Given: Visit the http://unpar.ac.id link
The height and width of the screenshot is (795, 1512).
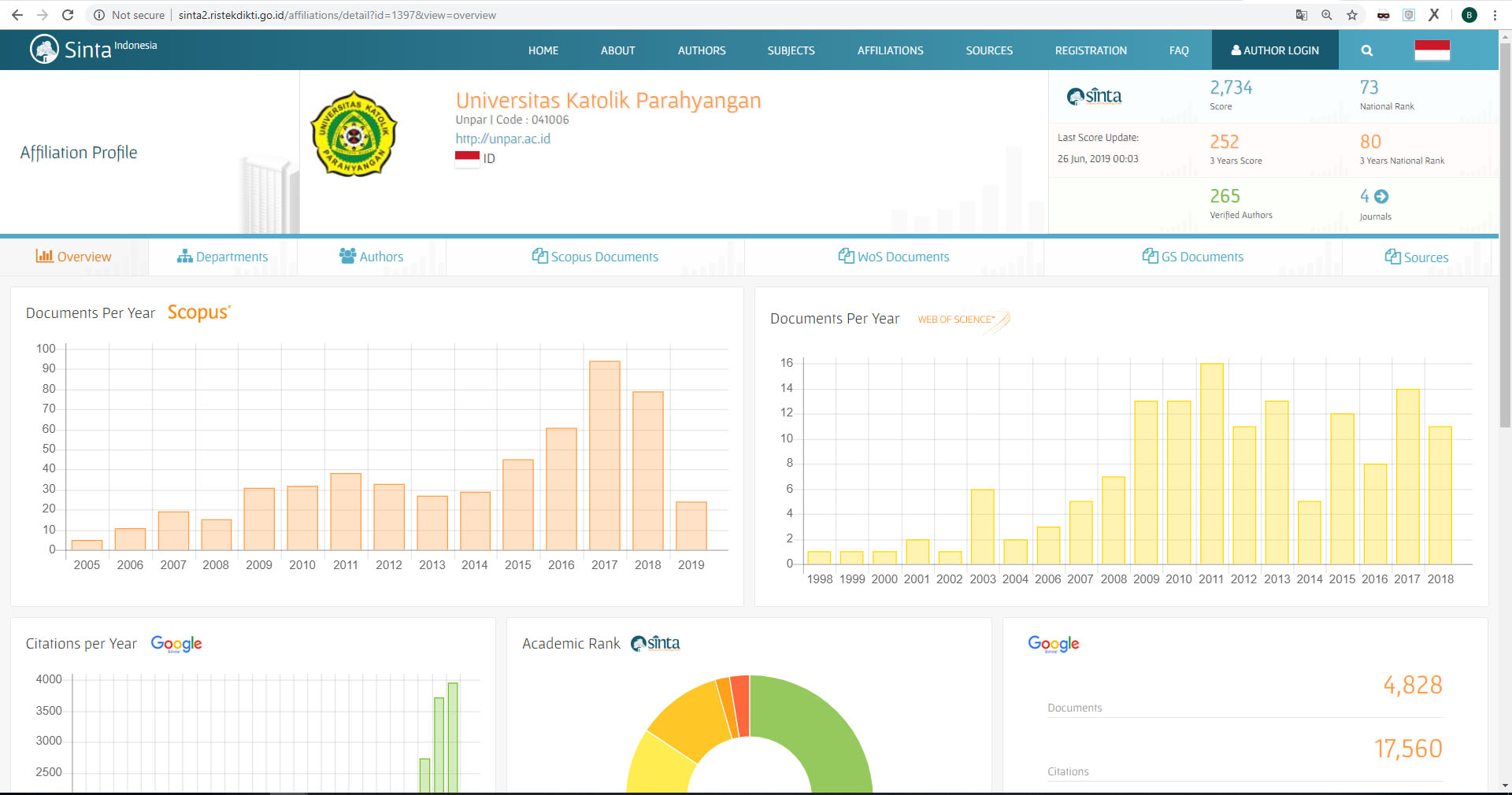Looking at the screenshot, I should 502,139.
